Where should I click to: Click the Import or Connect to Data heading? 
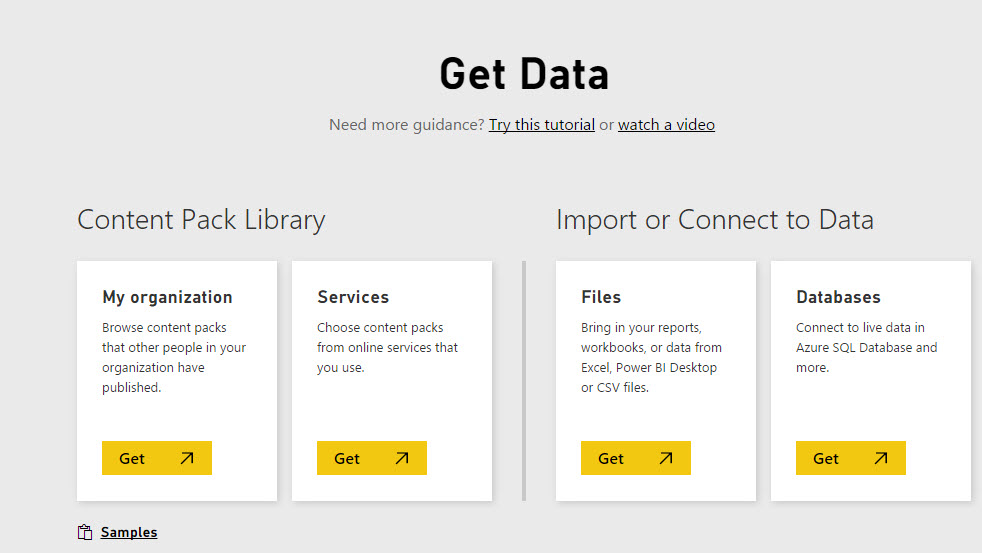[x=714, y=220]
